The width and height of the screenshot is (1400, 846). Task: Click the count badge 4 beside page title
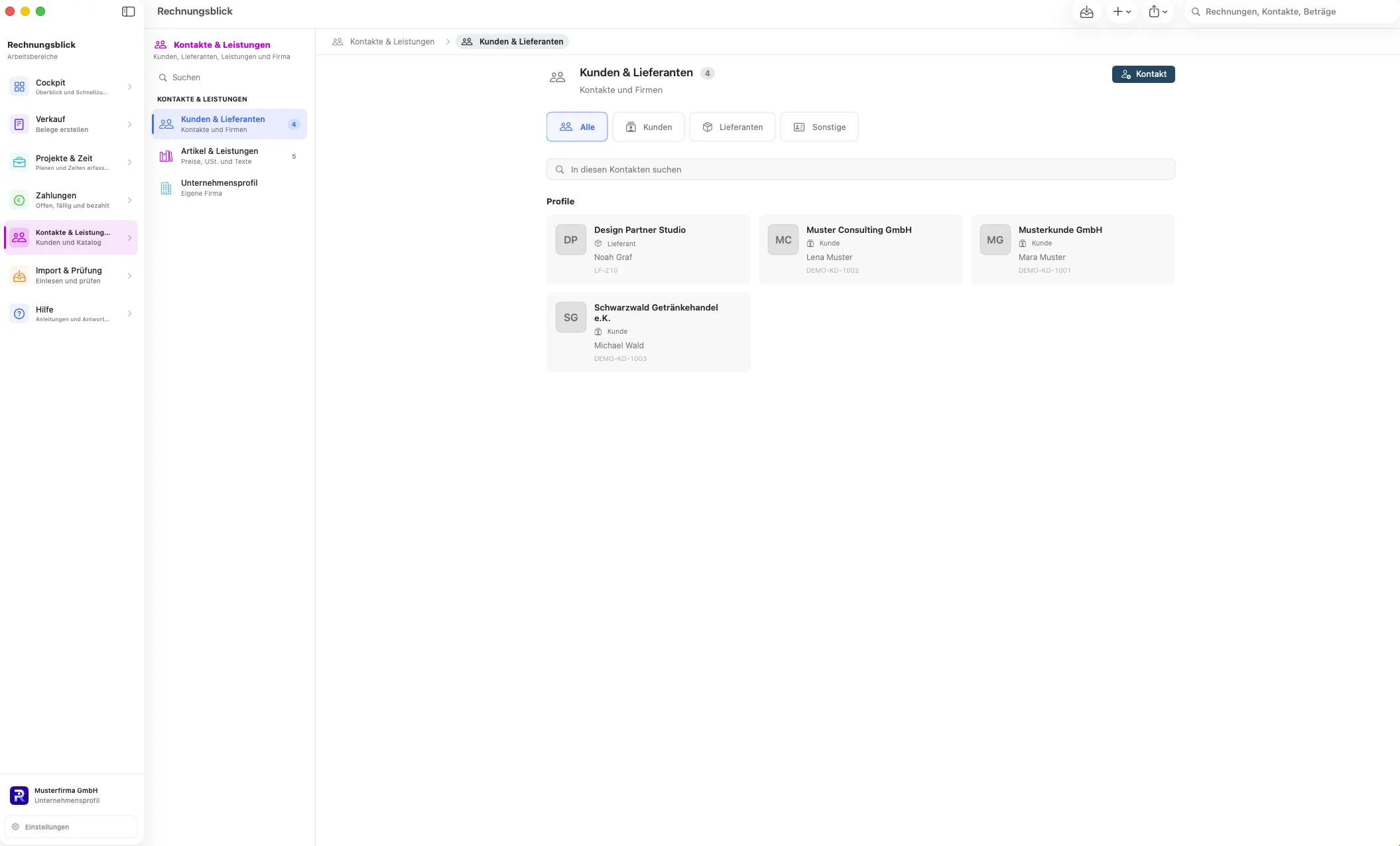point(708,74)
